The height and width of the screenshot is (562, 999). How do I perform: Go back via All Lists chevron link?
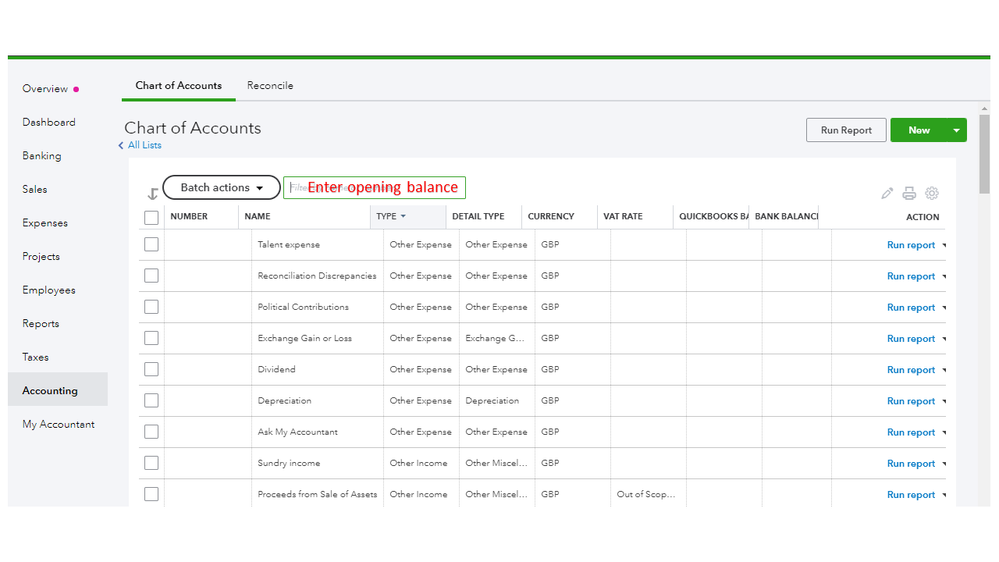pyautogui.click(x=140, y=145)
